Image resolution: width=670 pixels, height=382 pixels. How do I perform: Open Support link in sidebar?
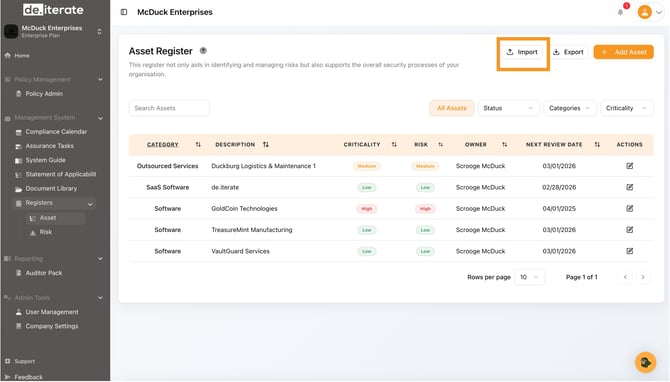pyautogui.click(x=20, y=361)
